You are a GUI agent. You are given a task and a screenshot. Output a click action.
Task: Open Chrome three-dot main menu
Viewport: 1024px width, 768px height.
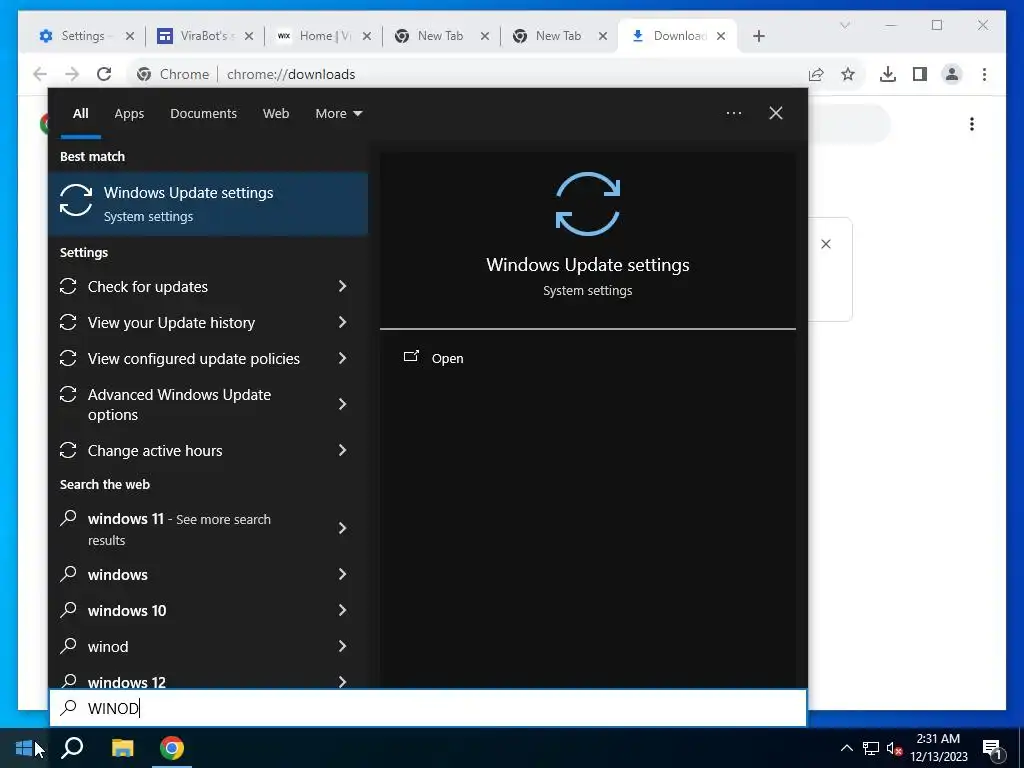point(984,74)
